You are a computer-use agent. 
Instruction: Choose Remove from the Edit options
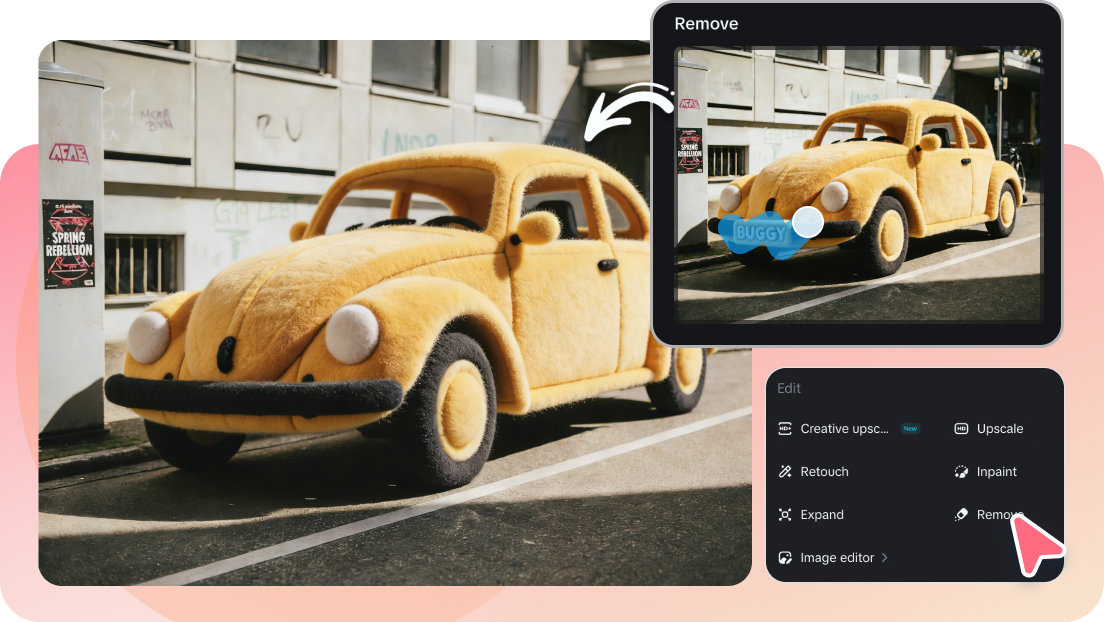1000,514
